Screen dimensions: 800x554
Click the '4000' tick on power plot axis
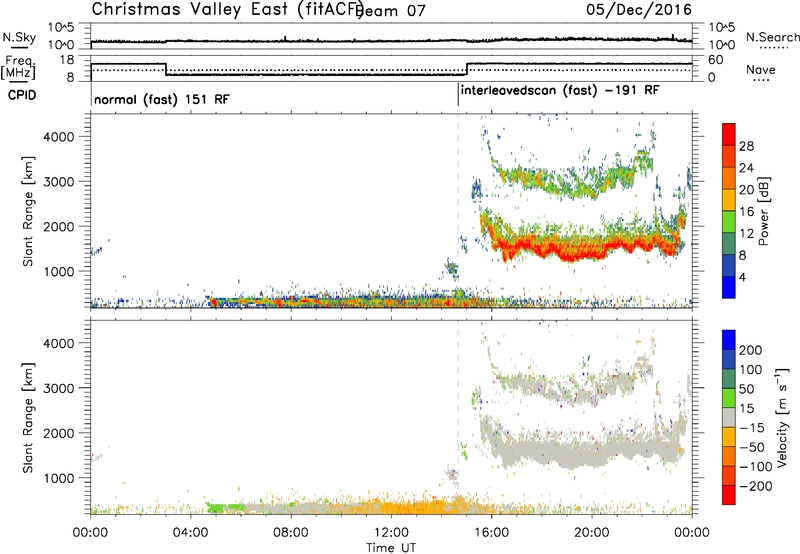coord(58,137)
